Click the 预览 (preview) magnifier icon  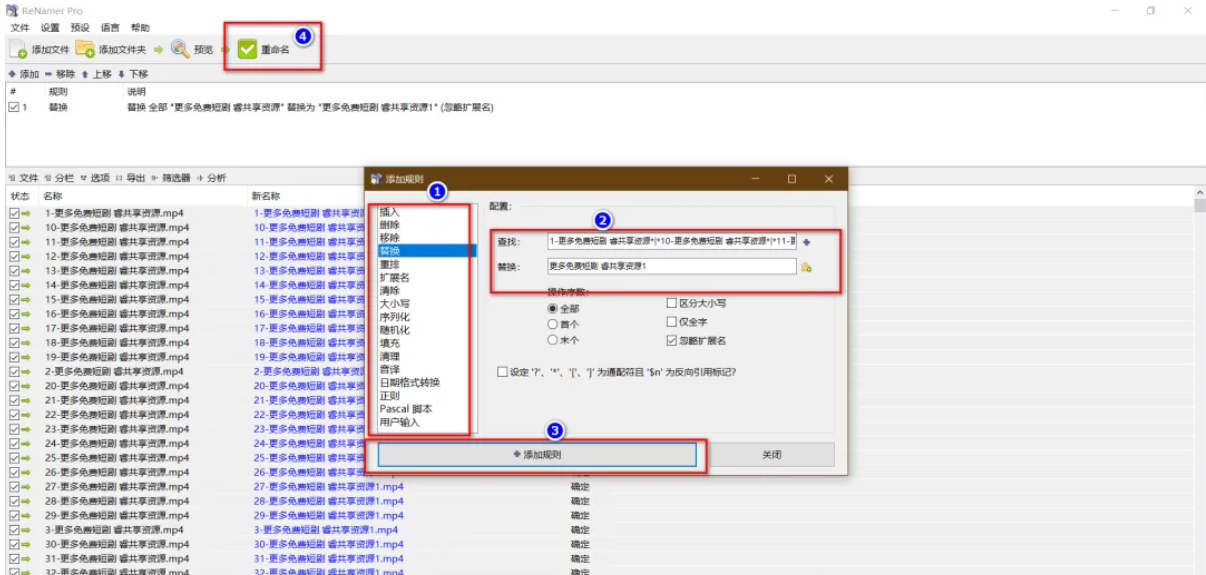click(x=180, y=48)
